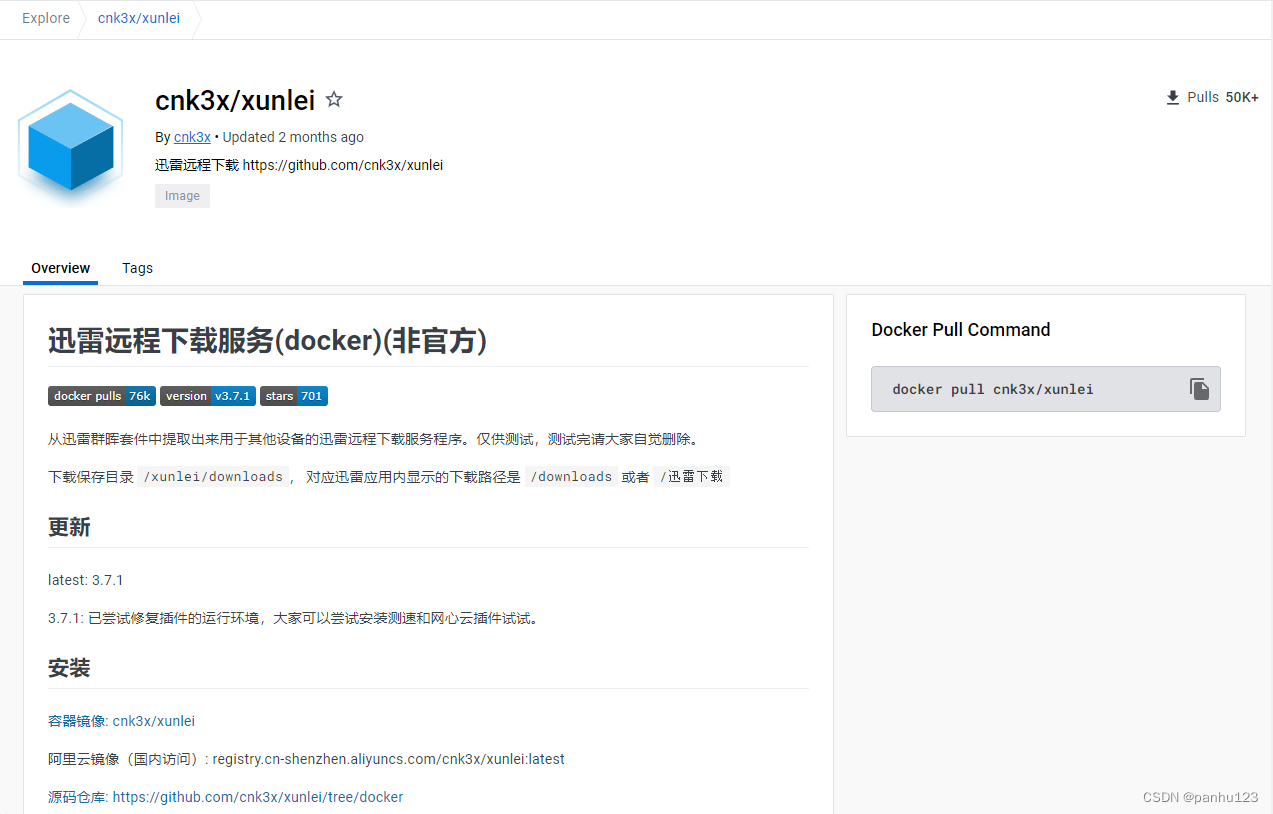Open the docker pulls 76k badge
Viewport: 1273px width, 814px height.
101,396
